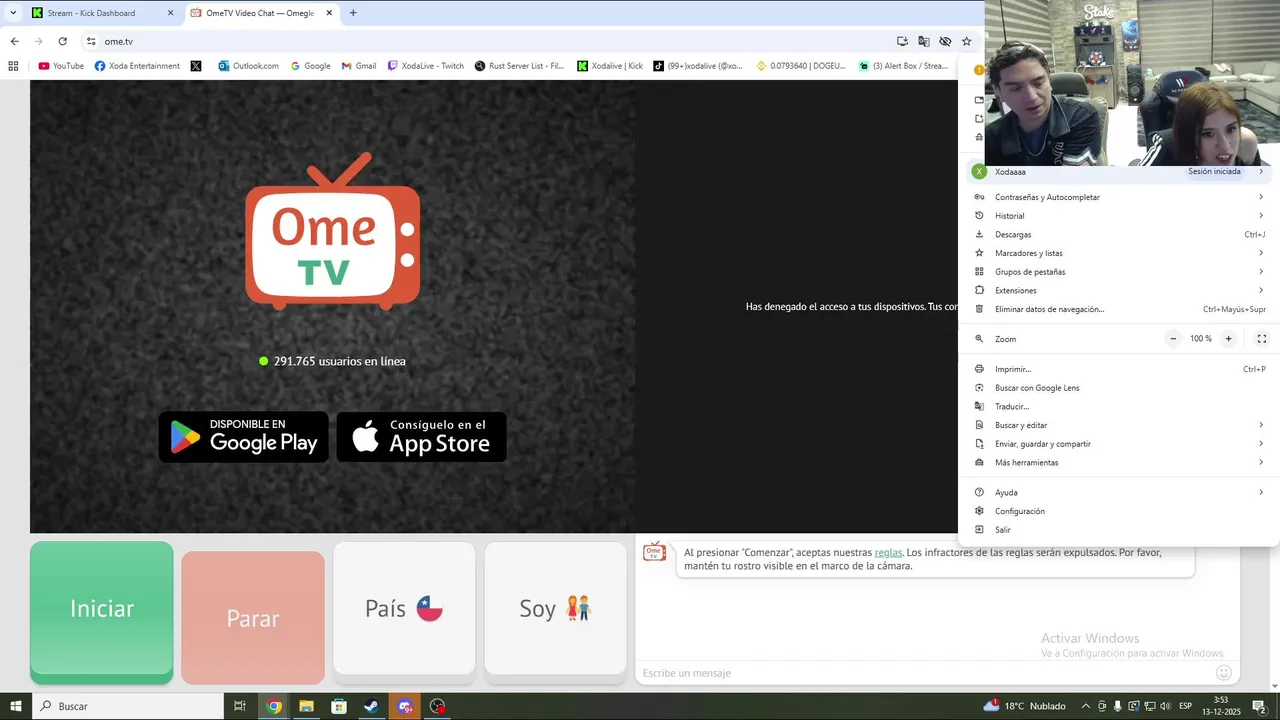Open Windows Task View button
Screen dimensions: 1280x720
pos(240,706)
